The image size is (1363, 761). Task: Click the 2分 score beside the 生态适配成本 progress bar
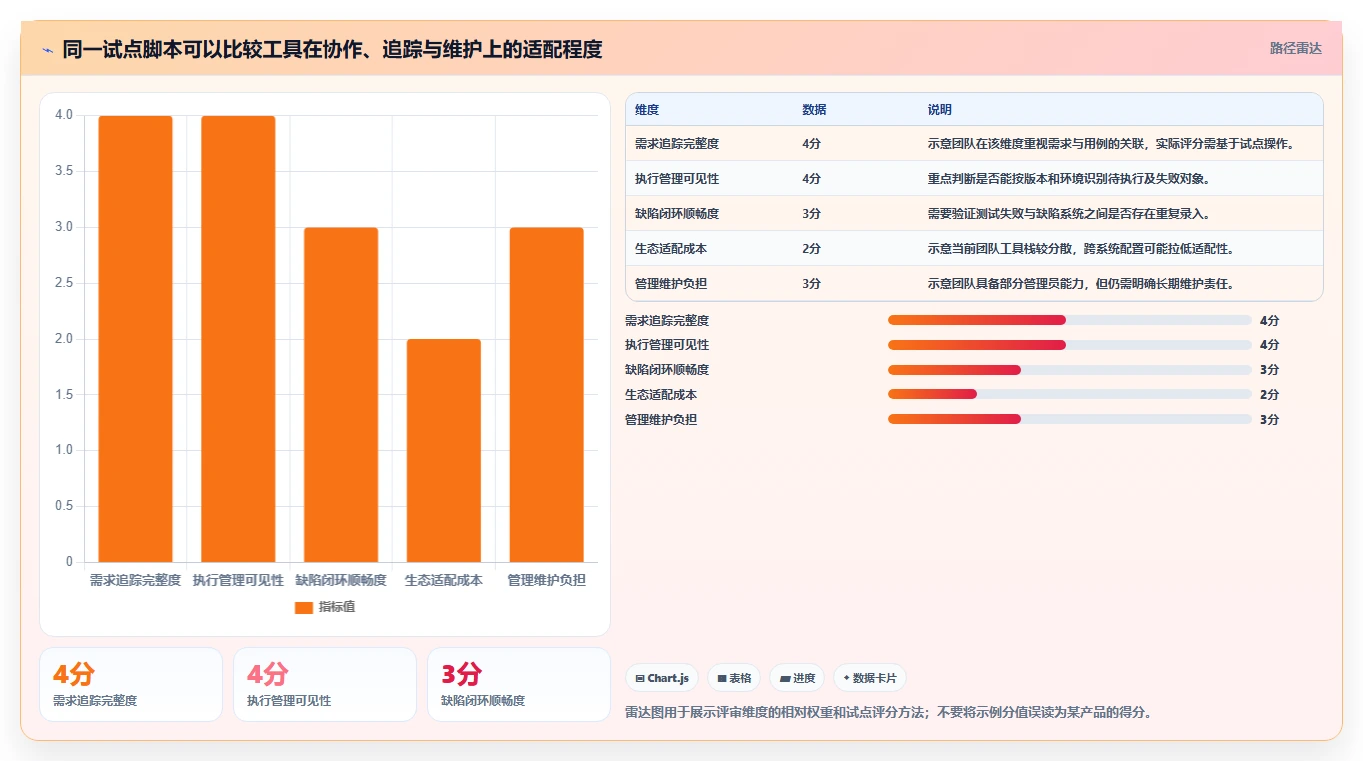pos(1269,395)
